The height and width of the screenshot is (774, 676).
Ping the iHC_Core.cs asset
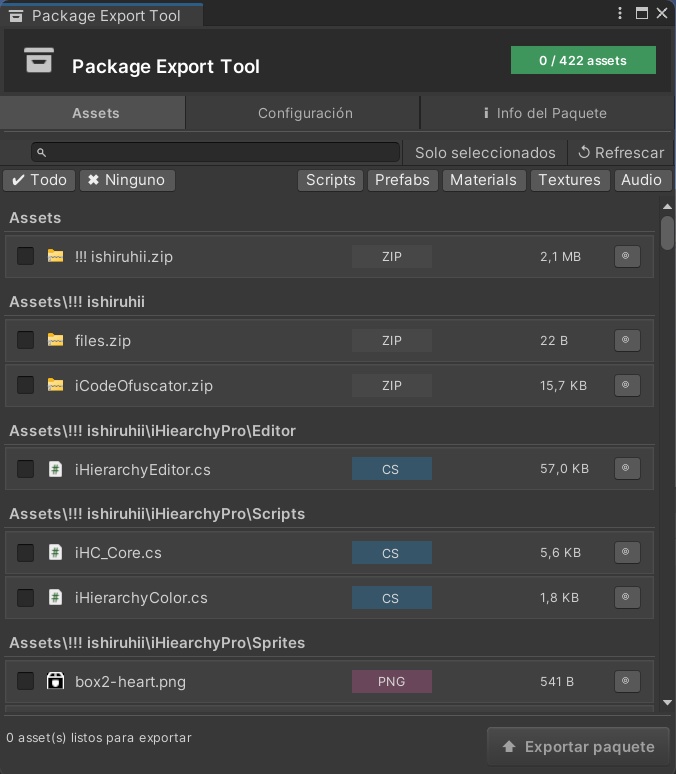[627, 552]
